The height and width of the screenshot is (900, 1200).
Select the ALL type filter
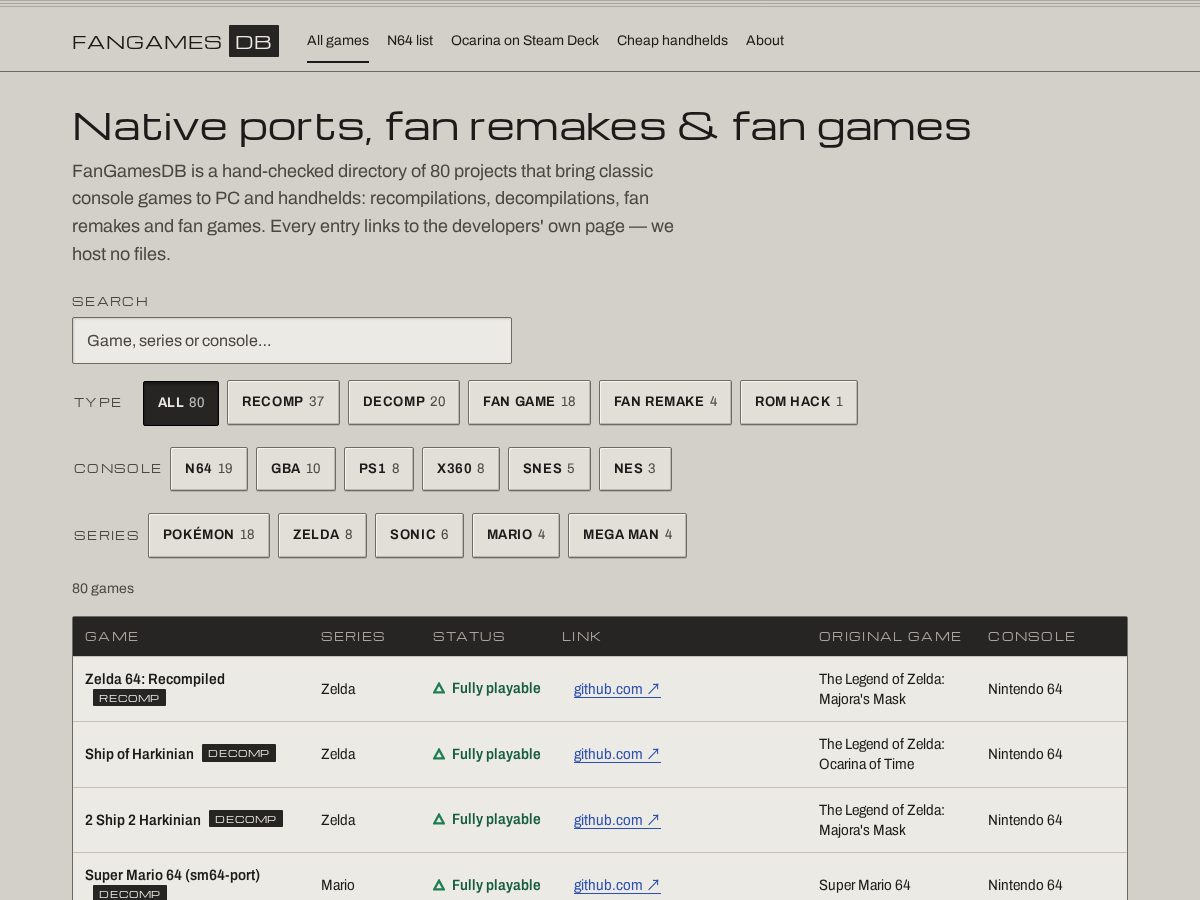[181, 402]
